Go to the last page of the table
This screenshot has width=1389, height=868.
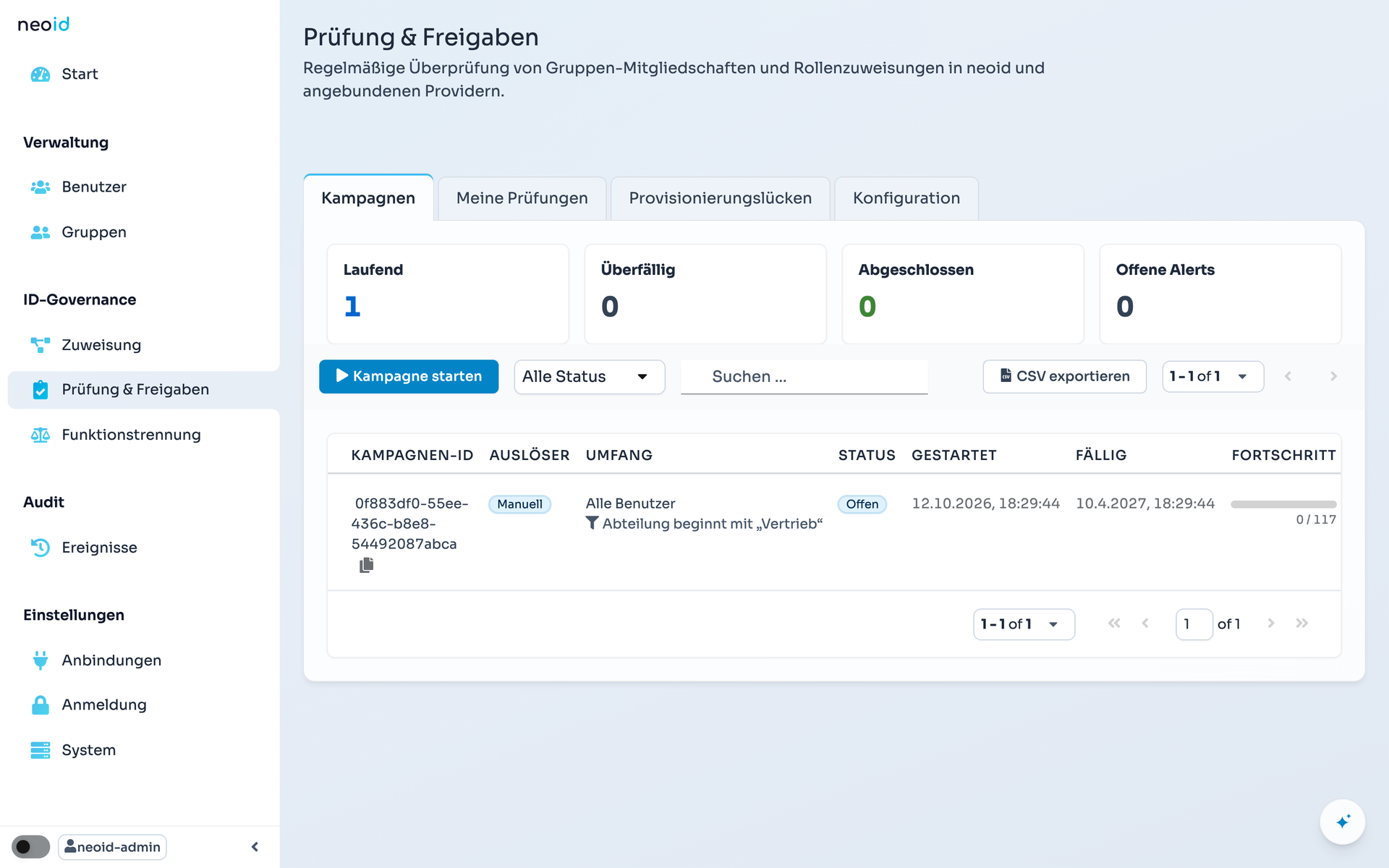click(x=1302, y=624)
